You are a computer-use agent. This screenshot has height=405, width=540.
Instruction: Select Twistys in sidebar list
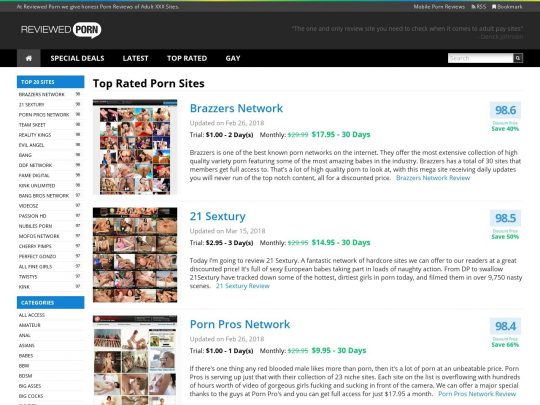(28, 277)
